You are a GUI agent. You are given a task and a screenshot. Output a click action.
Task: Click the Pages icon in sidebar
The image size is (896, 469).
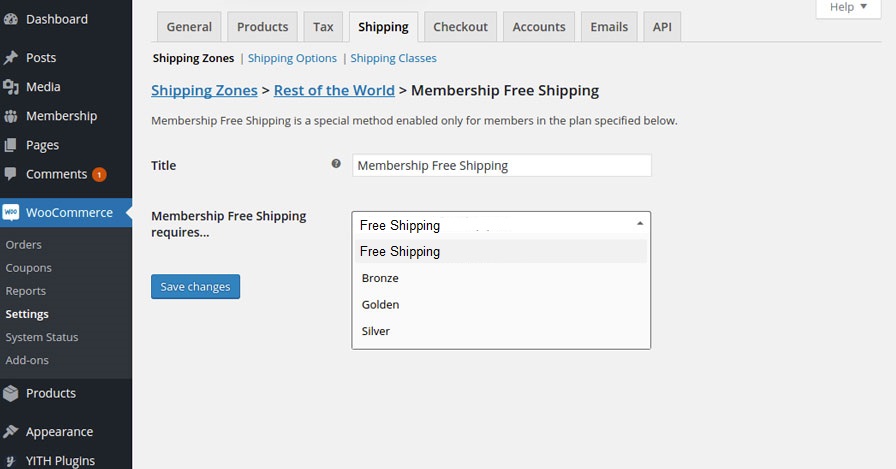[11, 145]
